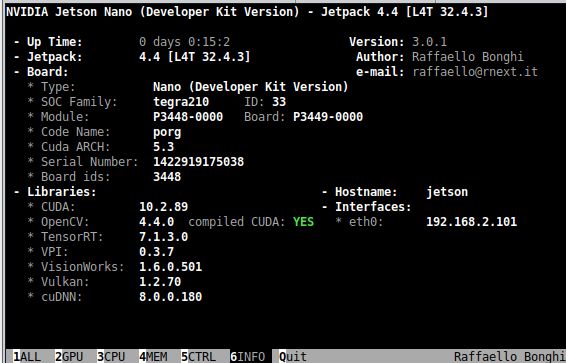
Task: Click the hostname value jetson
Action: tap(447, 192)
